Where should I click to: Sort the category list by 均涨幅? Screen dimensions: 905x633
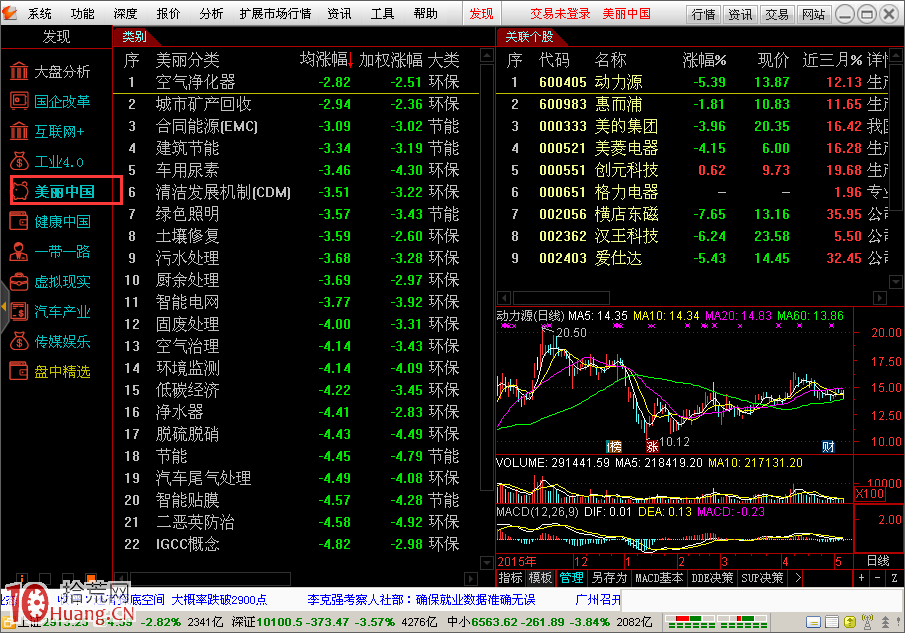click(x=326, y=59)
